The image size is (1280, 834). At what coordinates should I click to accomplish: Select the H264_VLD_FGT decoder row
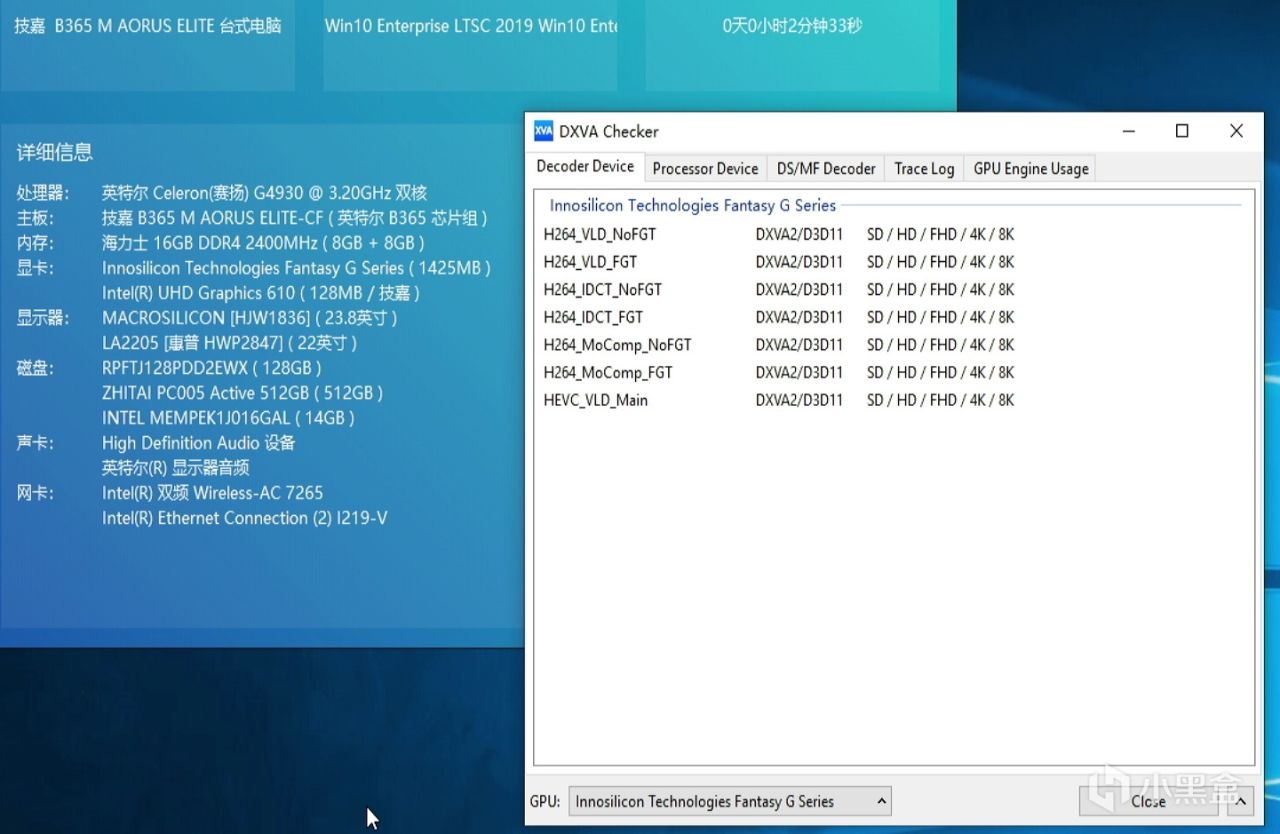(x=779, y=262)
